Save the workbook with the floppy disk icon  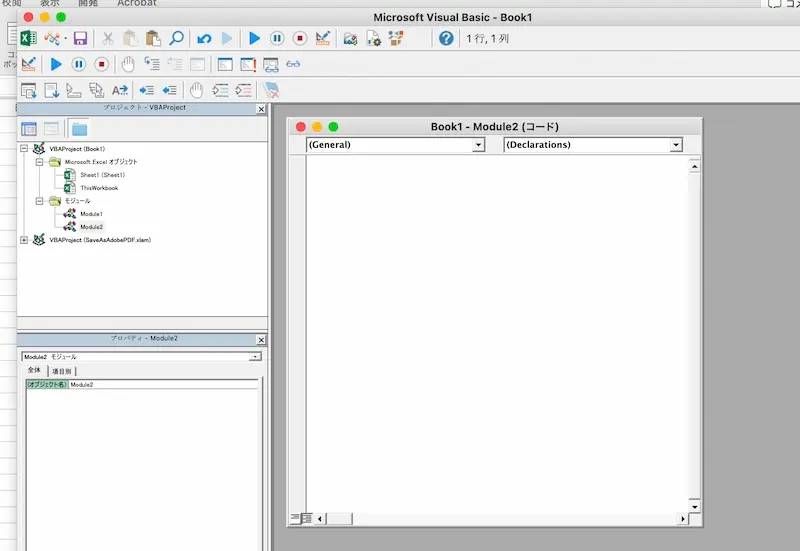[x=80, y=38]
